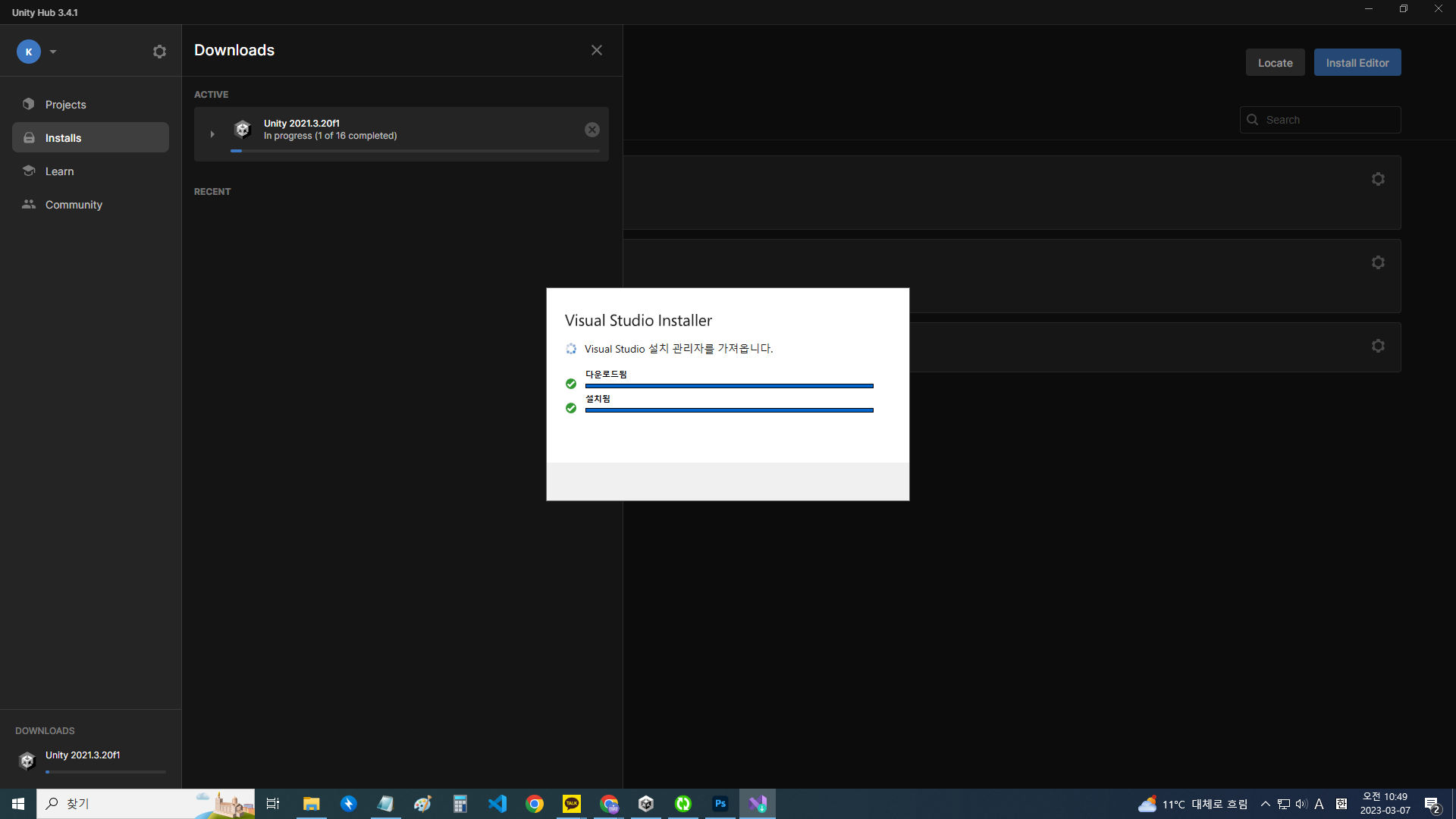Open KakaoTalk from taskbar
This screenshot has height=819, width=1456.
pos(572,804)
